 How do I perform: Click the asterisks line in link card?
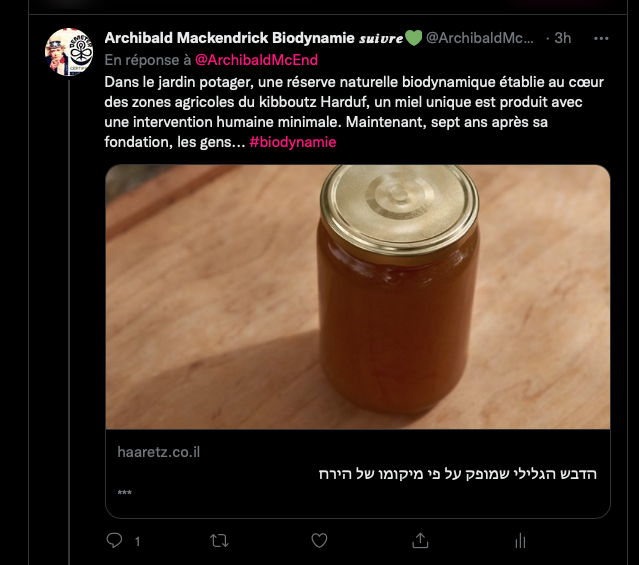pyautogui.click(x=125, y=493)
